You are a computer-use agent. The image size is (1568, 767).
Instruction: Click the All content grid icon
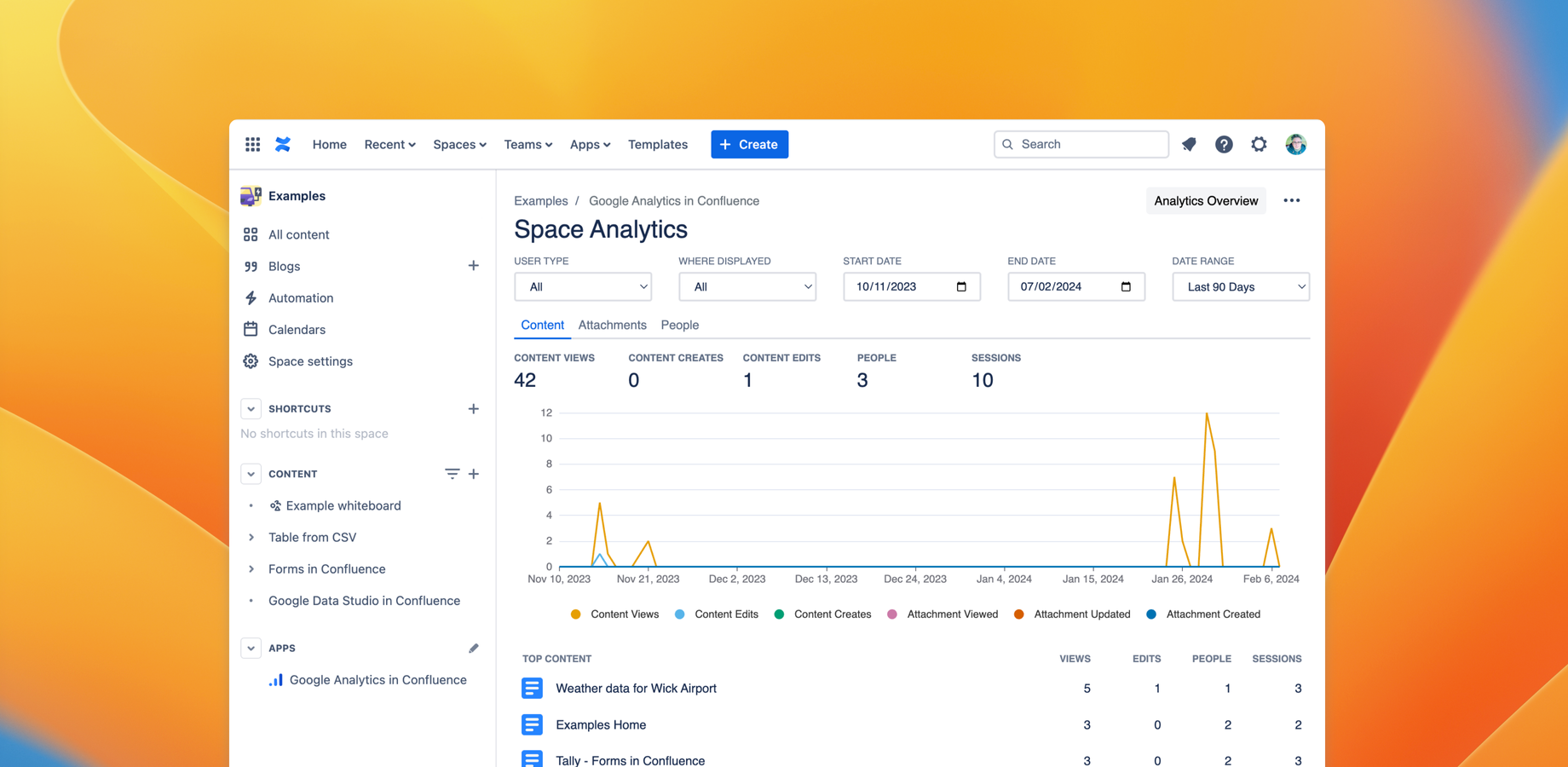click(x=251, y=234)
